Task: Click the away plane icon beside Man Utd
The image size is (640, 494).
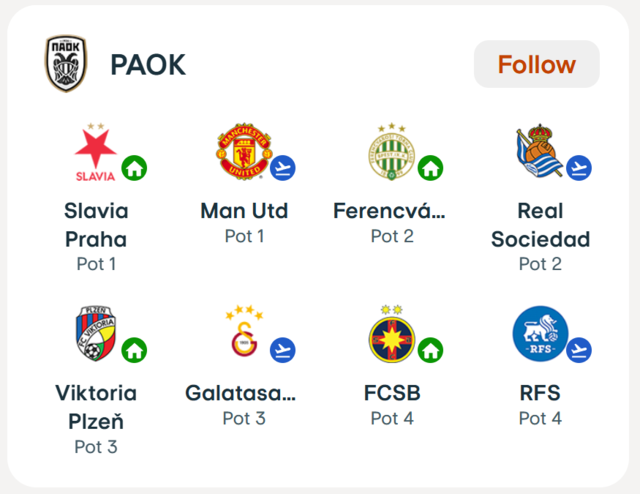Action: point(283,168)
